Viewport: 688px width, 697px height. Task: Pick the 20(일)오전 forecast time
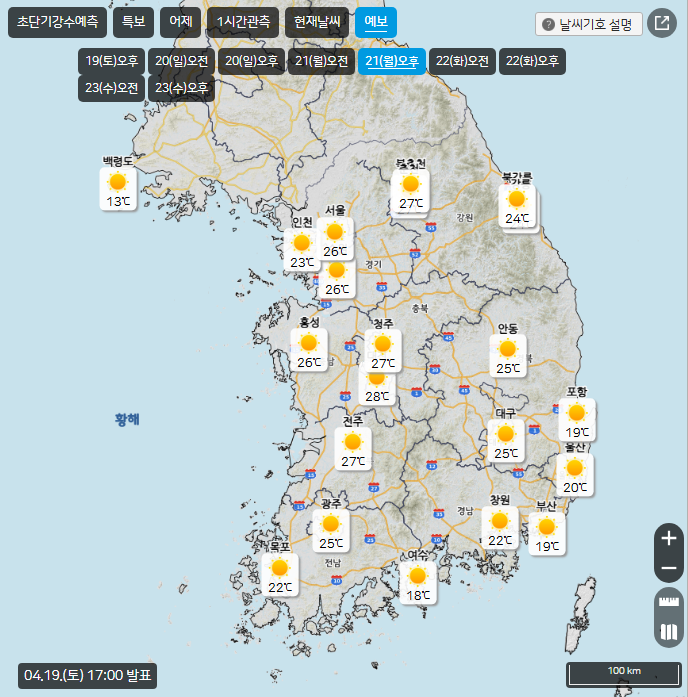(x=182, y=62)
